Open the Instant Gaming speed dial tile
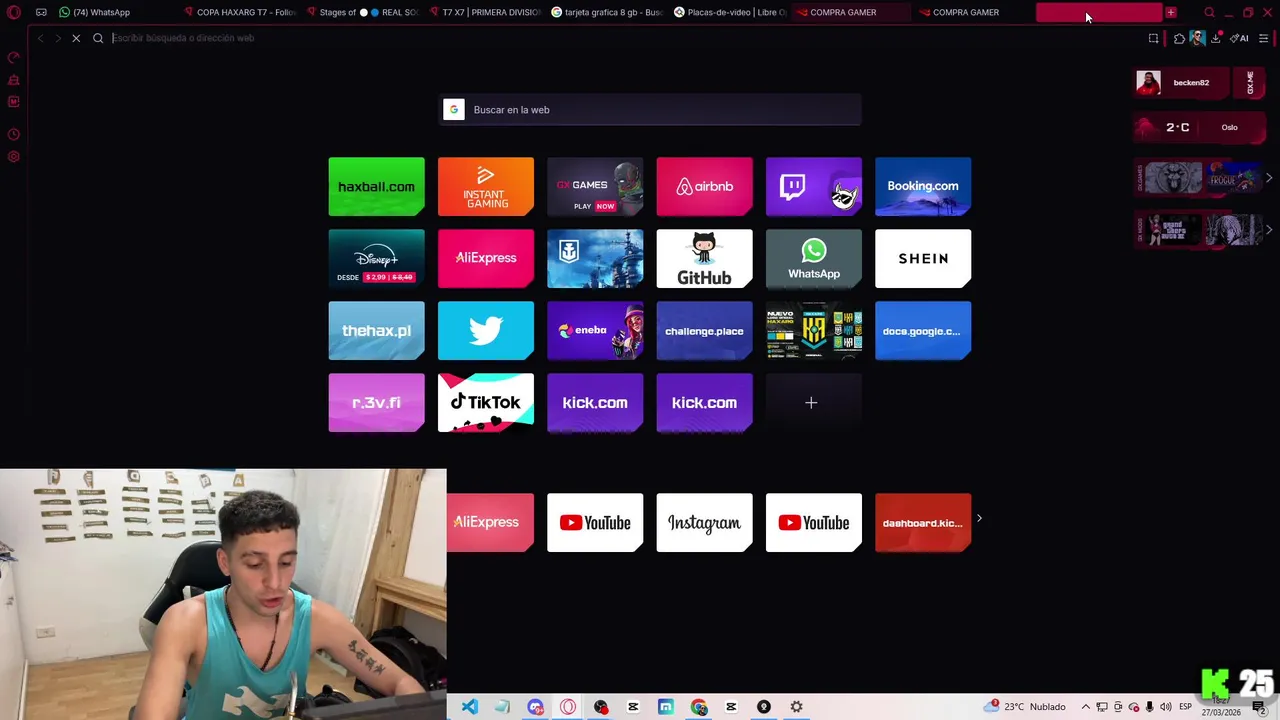 point(486,186)
